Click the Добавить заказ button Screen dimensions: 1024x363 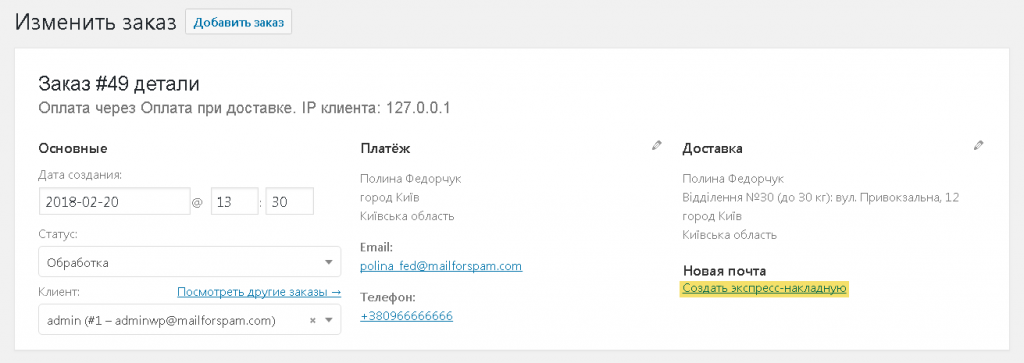239,23
